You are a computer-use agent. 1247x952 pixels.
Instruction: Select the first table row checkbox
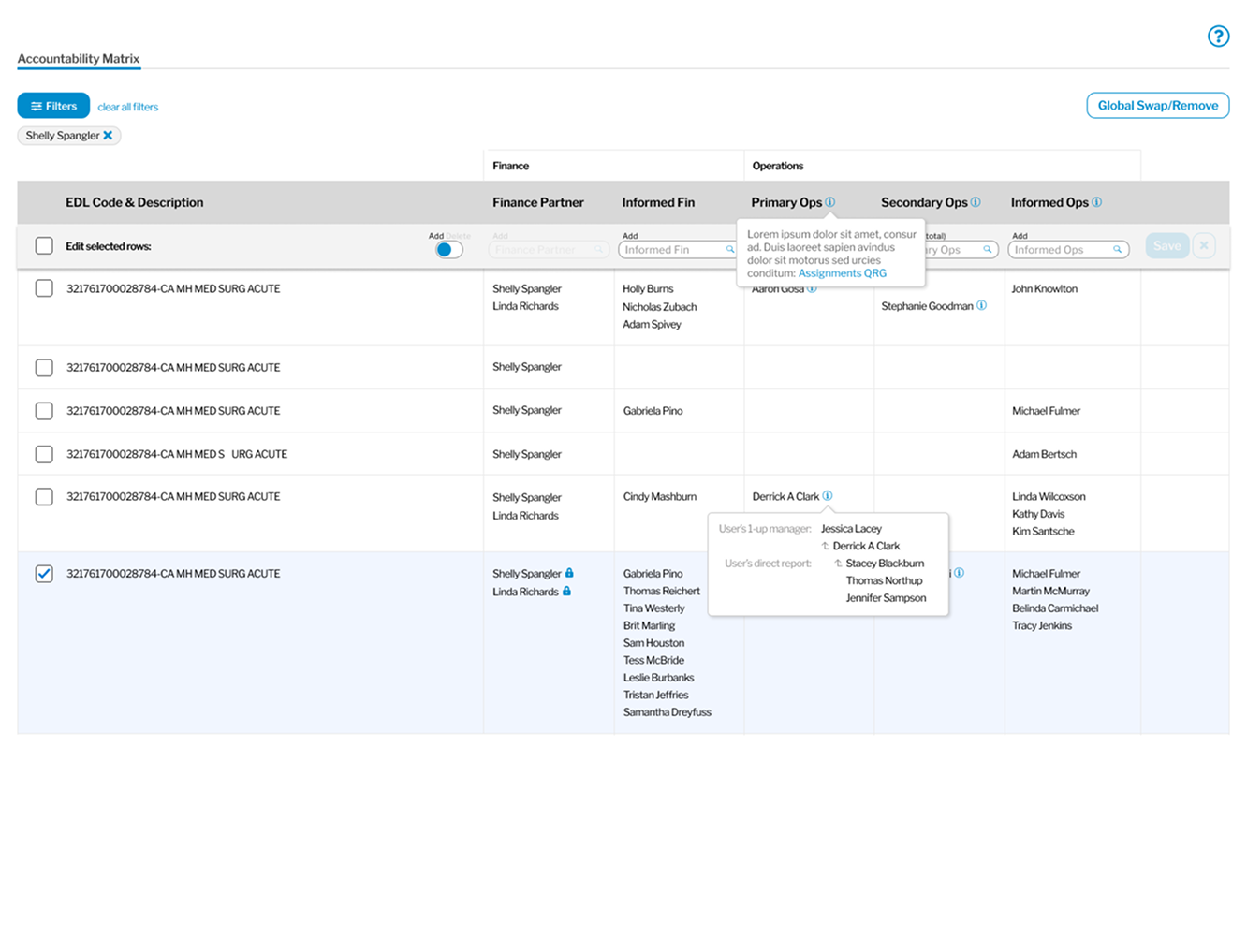point(44,288)
